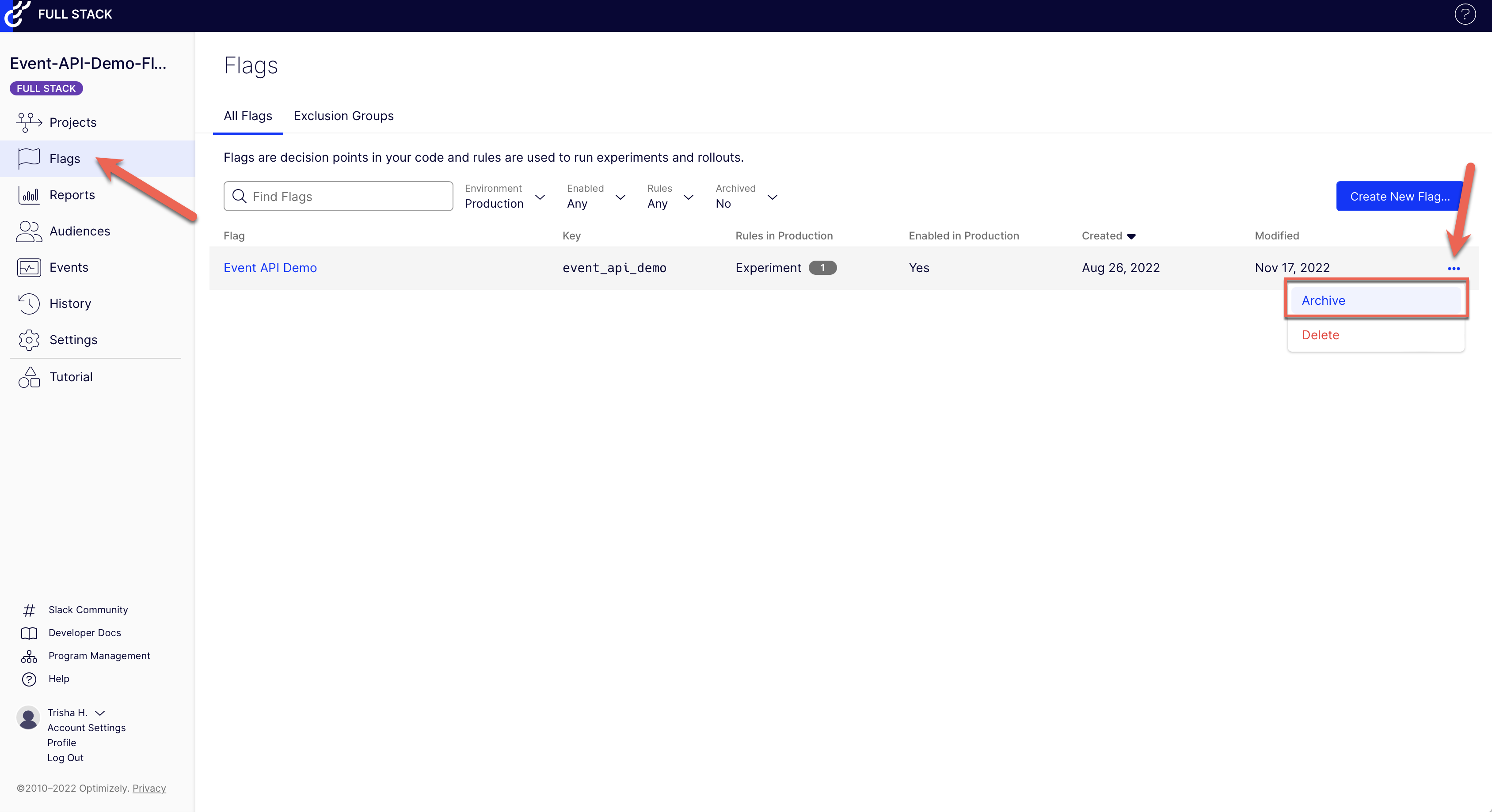Image resolution: width=1492 pixels, height=812 pixels.
Task: Click the help question mark in top bar
Action: (1465, 14)
